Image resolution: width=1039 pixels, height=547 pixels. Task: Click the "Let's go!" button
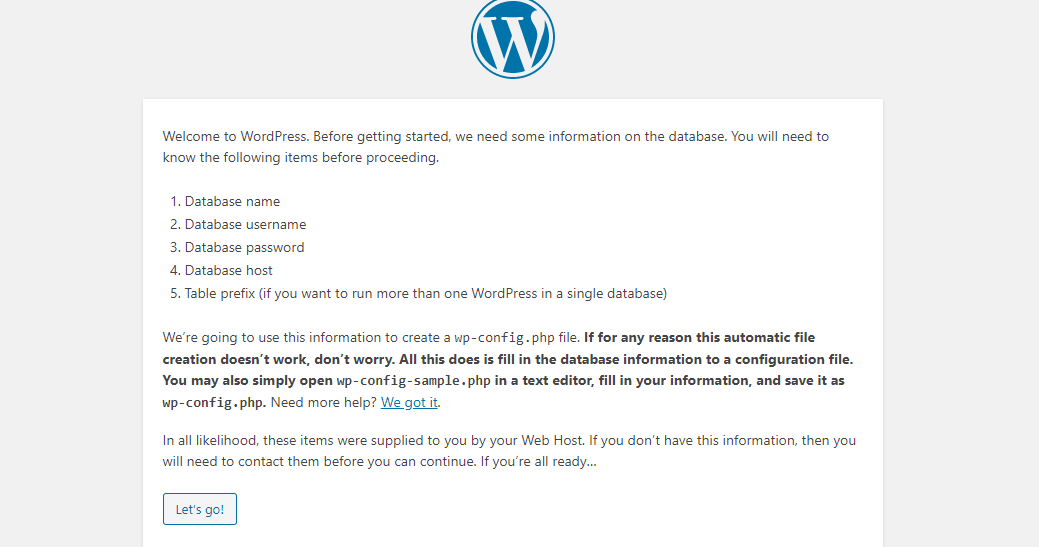tap(199, 509)
